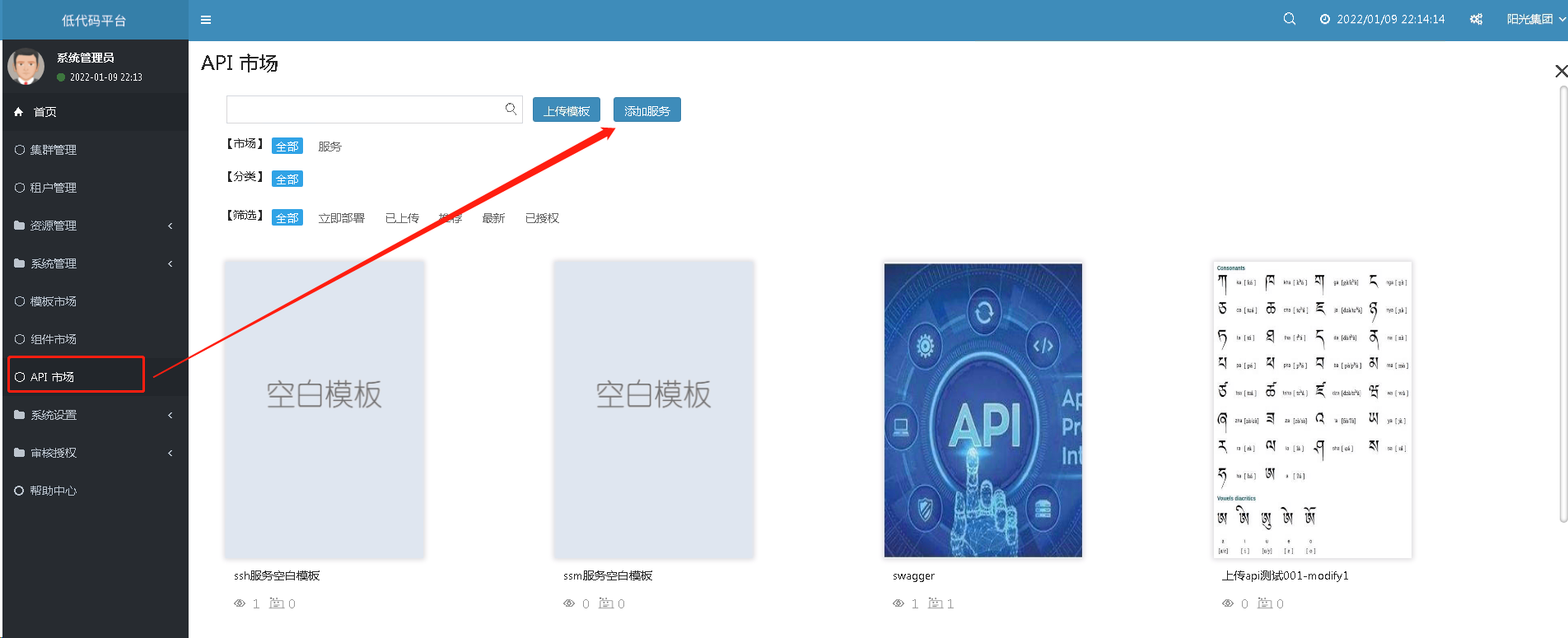
Task: Click the home icon beside 首页
Action: pyautogui.click(x=19, y=112)
